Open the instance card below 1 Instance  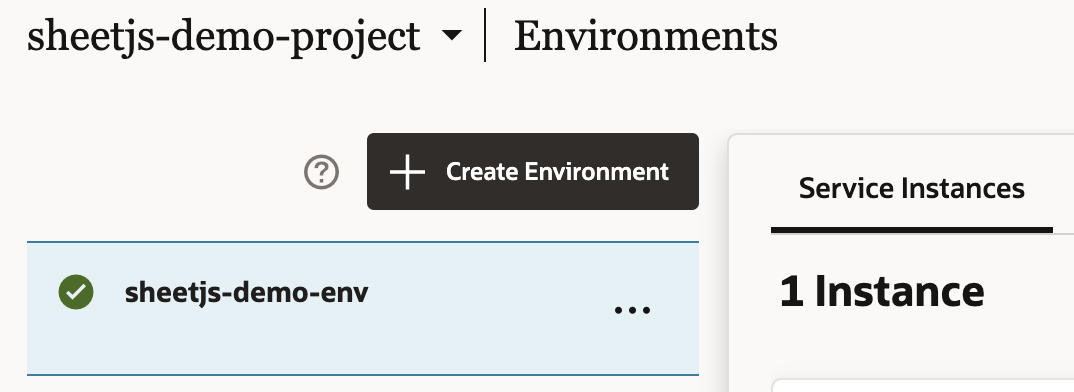(x=923, y=385)
